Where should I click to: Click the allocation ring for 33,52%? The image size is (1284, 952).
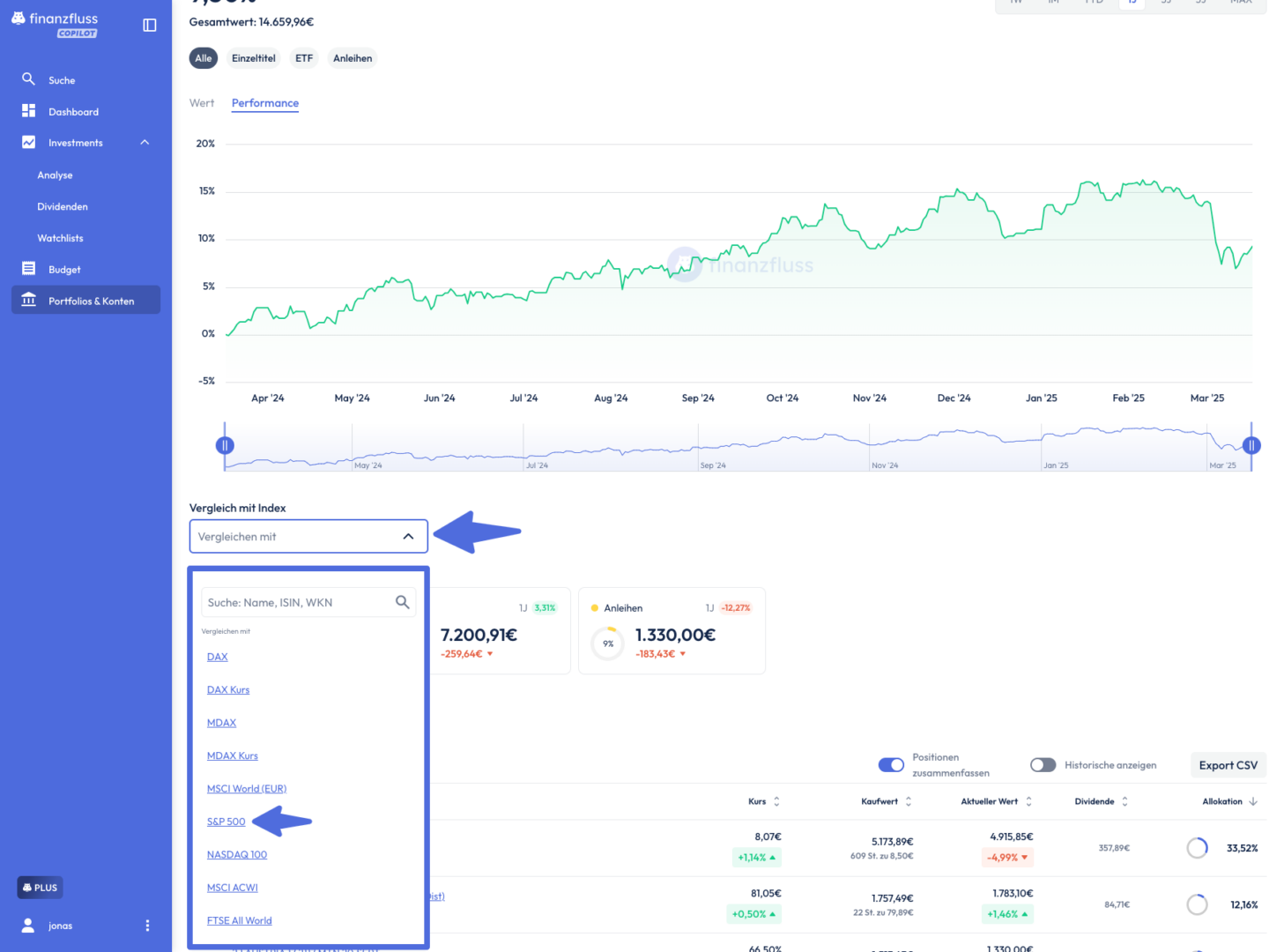click(x=1197, y=848)
